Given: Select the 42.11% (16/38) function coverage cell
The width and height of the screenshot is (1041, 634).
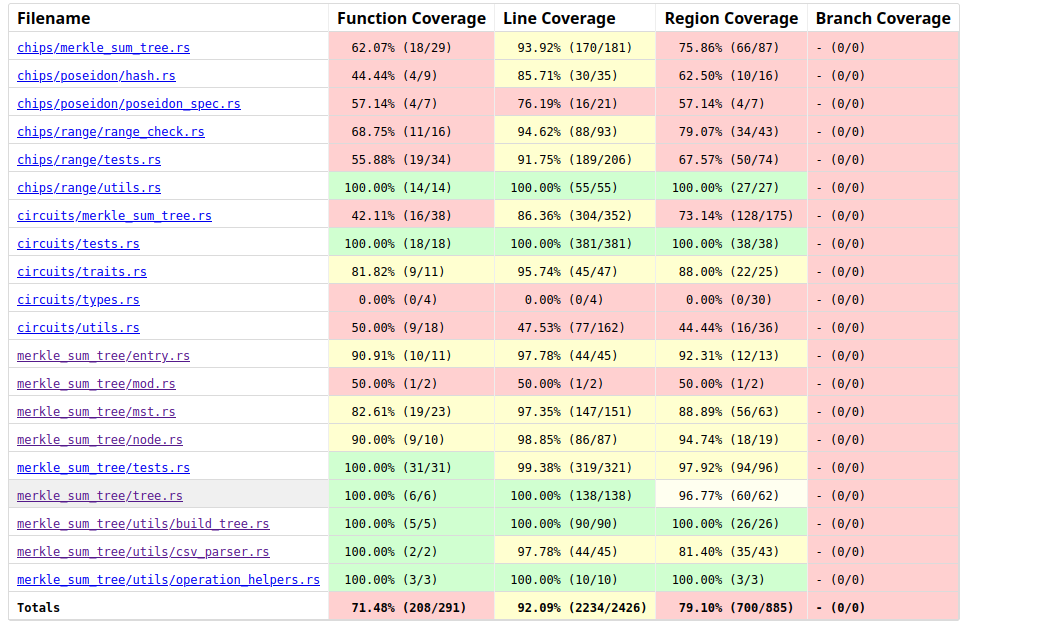Looking at the screenshot, I should click(412, 216).
